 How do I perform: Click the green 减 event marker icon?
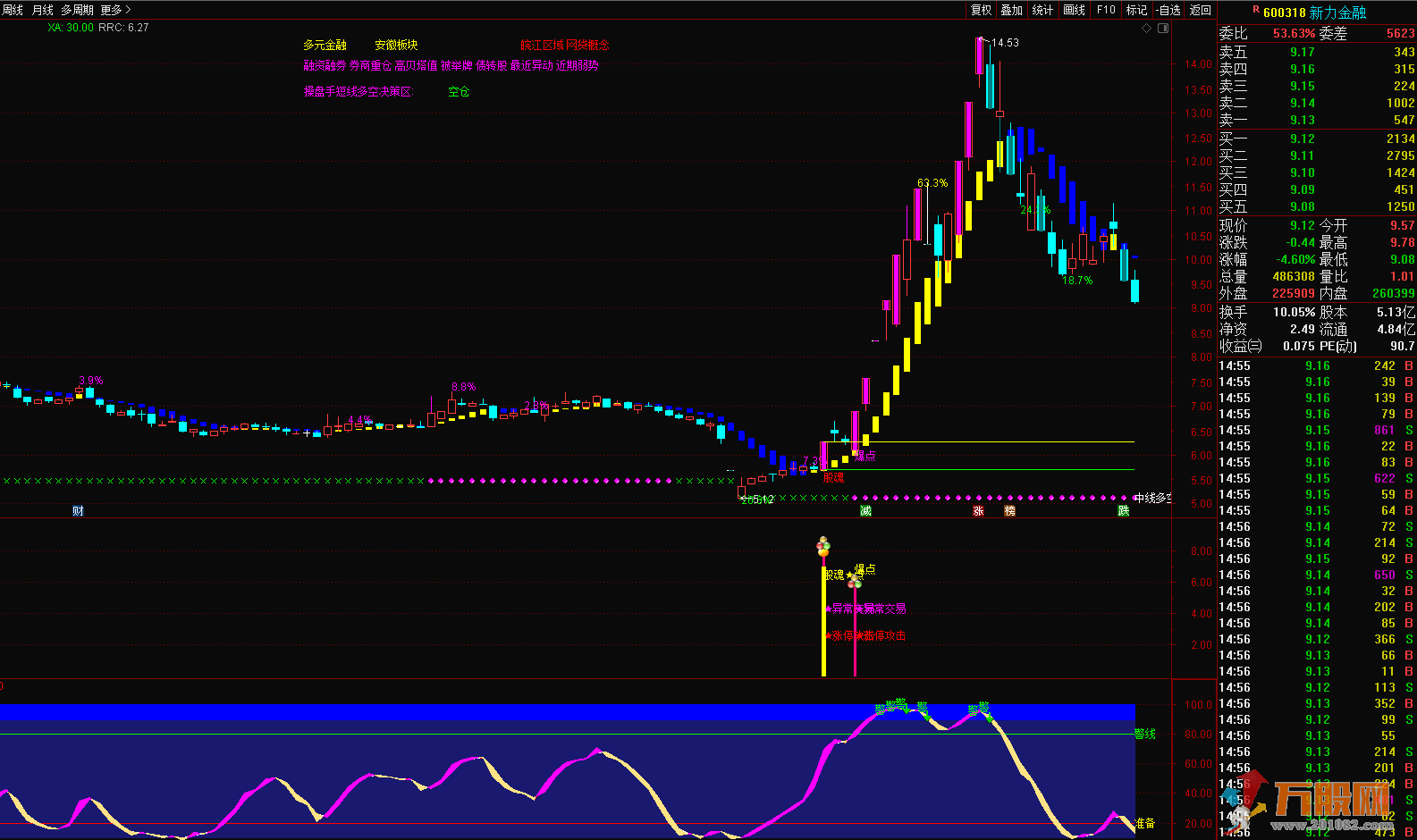[x=865, y=511]
